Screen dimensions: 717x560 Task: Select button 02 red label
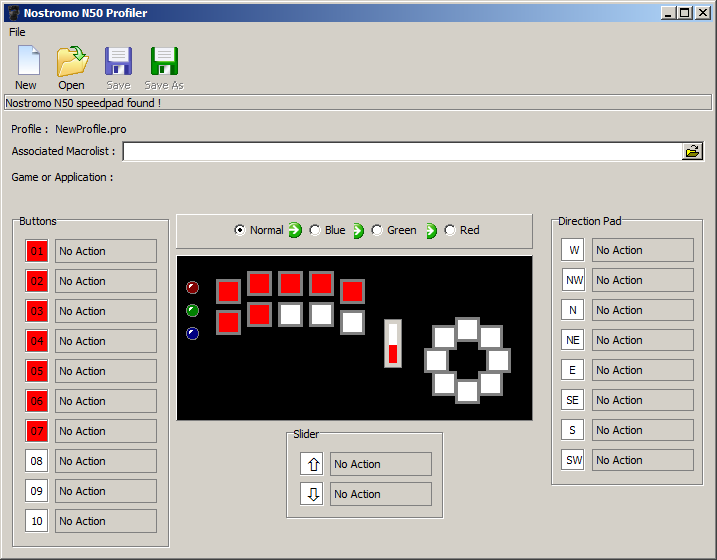click(37, 281)
